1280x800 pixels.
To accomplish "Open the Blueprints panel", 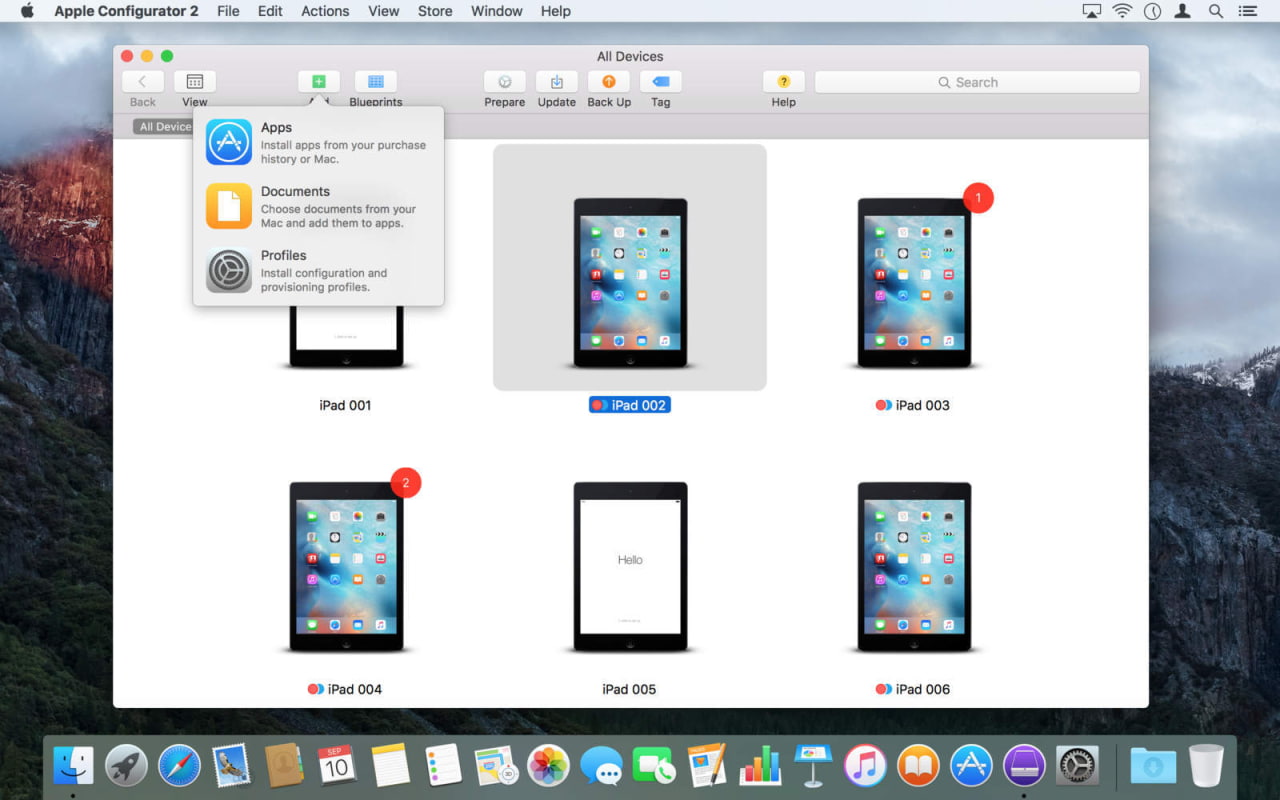I will [x=375, y=82].
